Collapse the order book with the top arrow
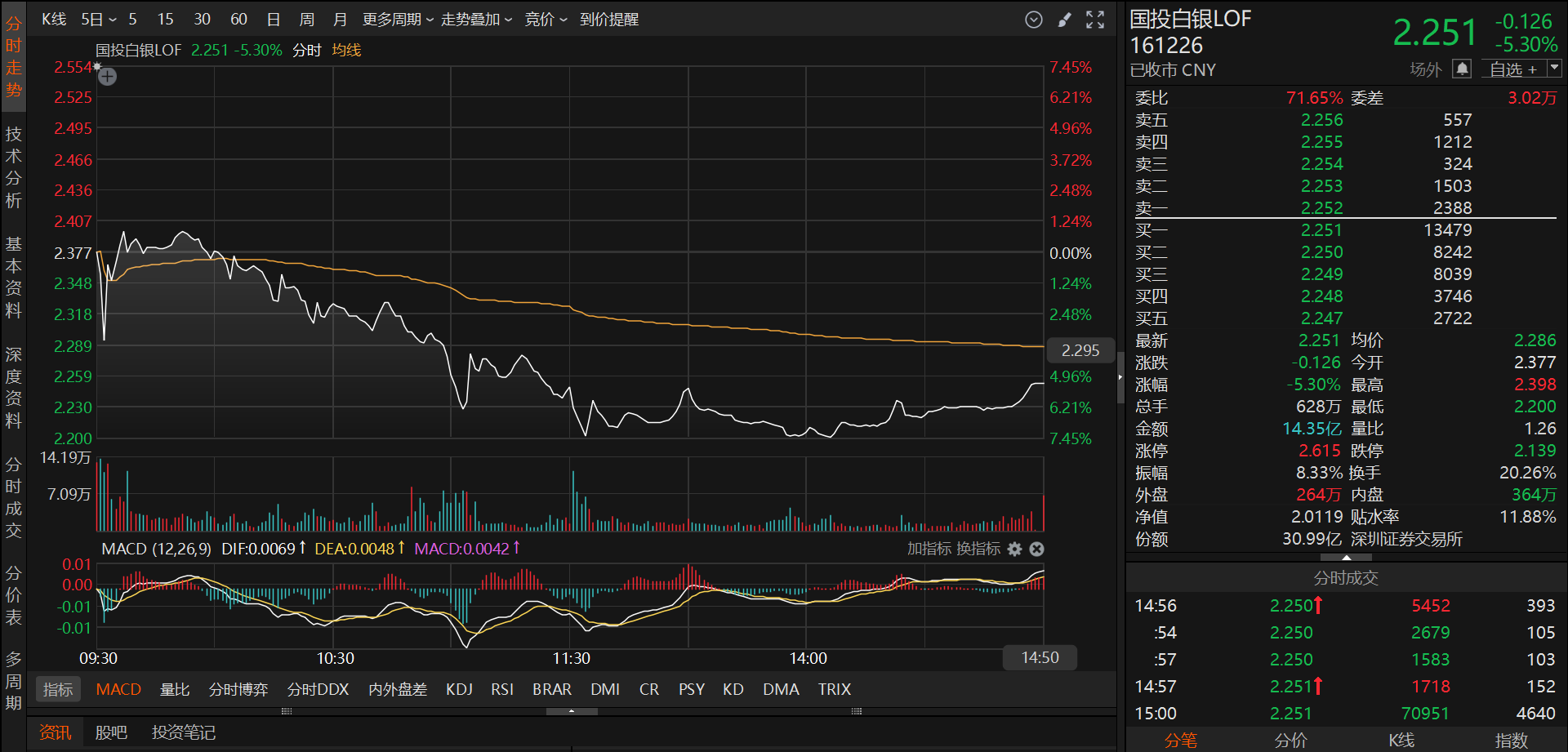The image size is (1568, 752). coord(1346,558)
